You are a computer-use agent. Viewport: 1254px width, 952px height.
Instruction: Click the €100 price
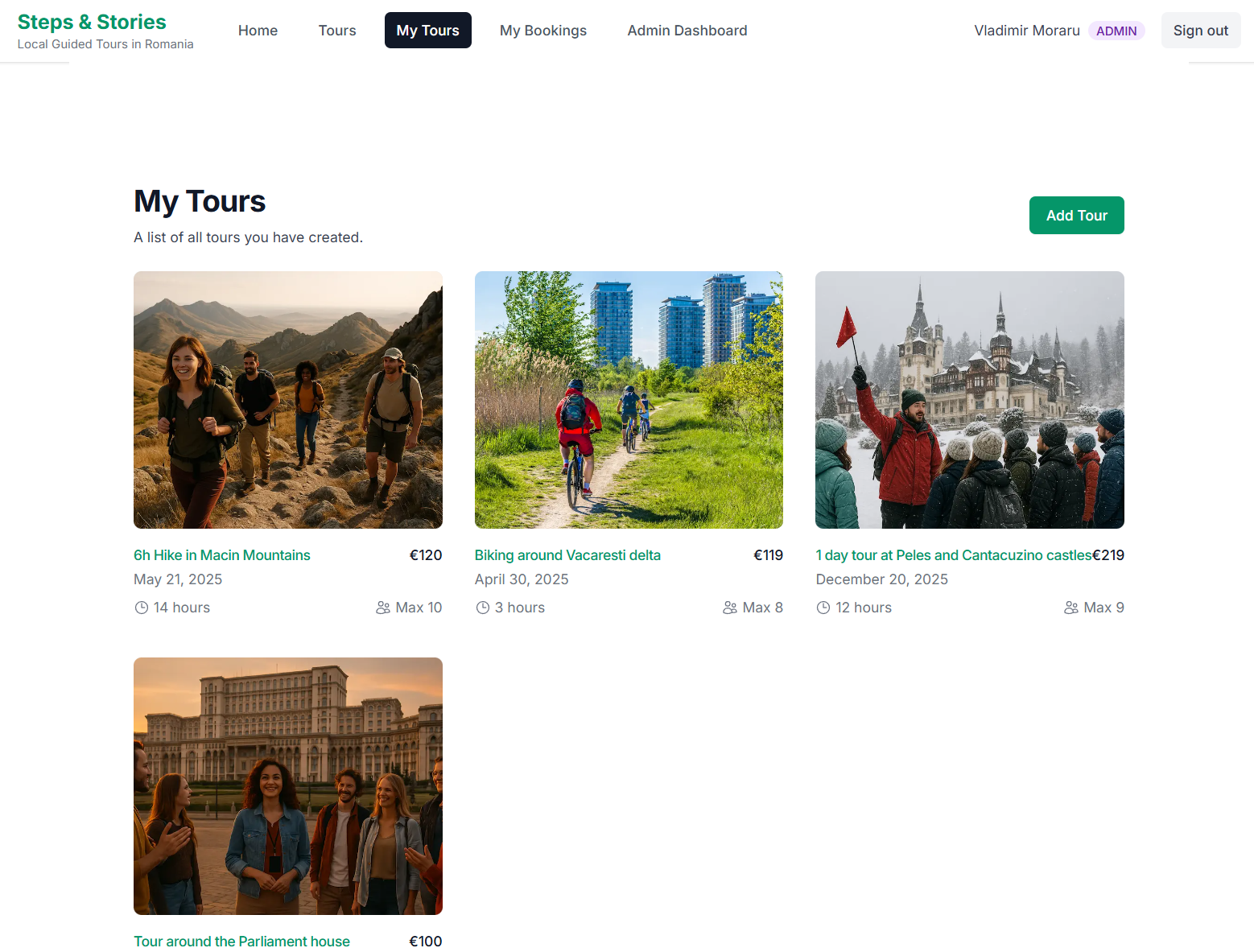[x=426, y=942]
